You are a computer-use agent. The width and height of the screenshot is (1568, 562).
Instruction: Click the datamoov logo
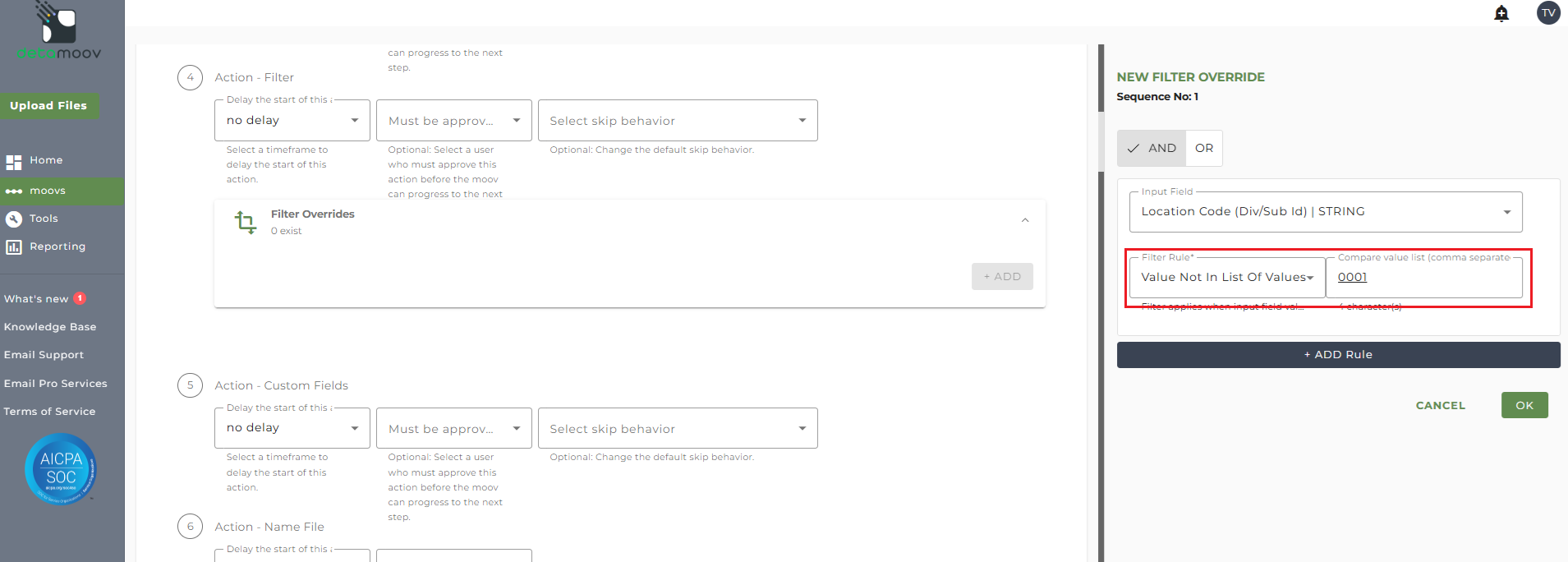point(59,33)
